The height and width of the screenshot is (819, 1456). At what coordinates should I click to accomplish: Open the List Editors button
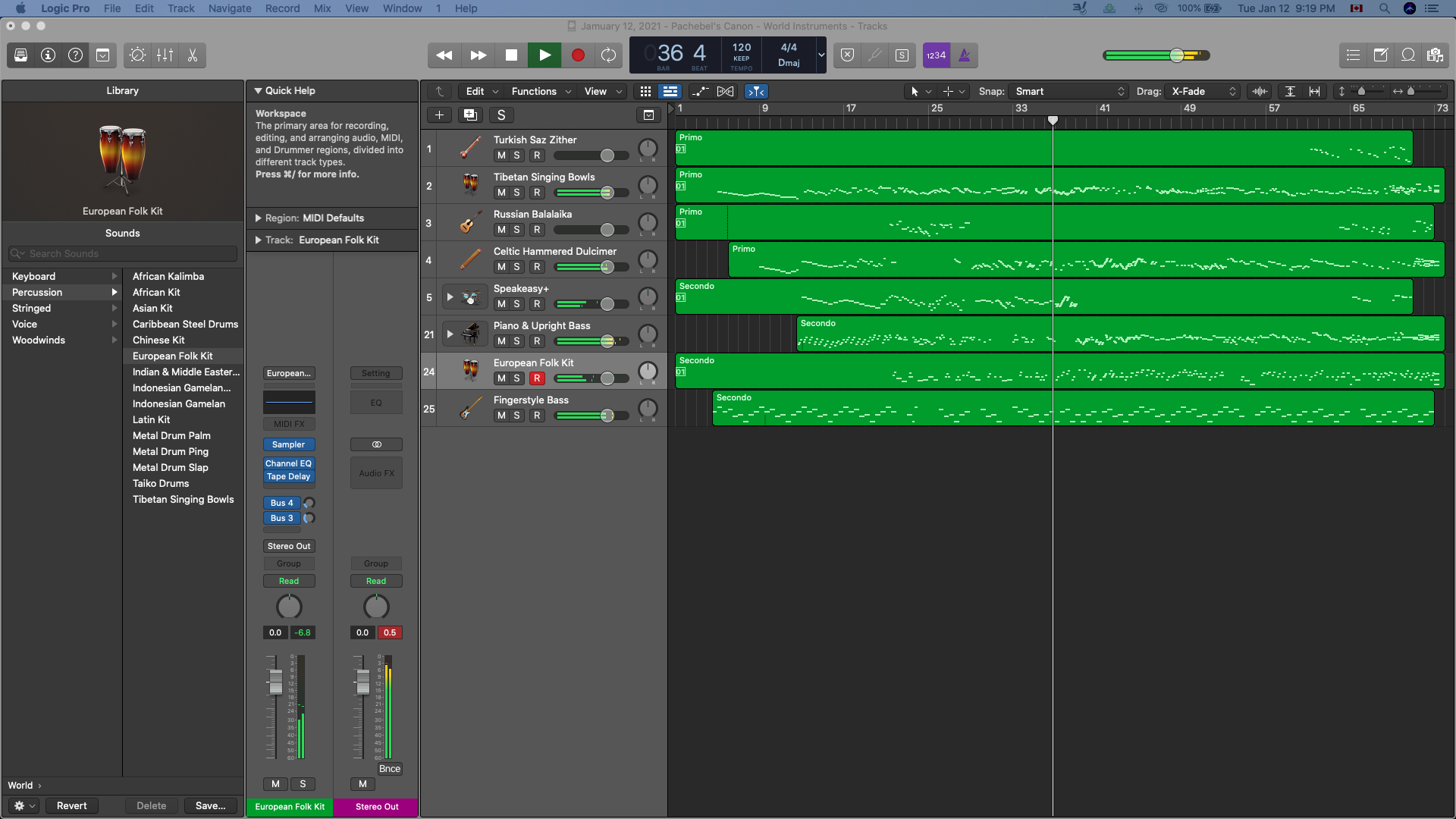(1354, 55)
